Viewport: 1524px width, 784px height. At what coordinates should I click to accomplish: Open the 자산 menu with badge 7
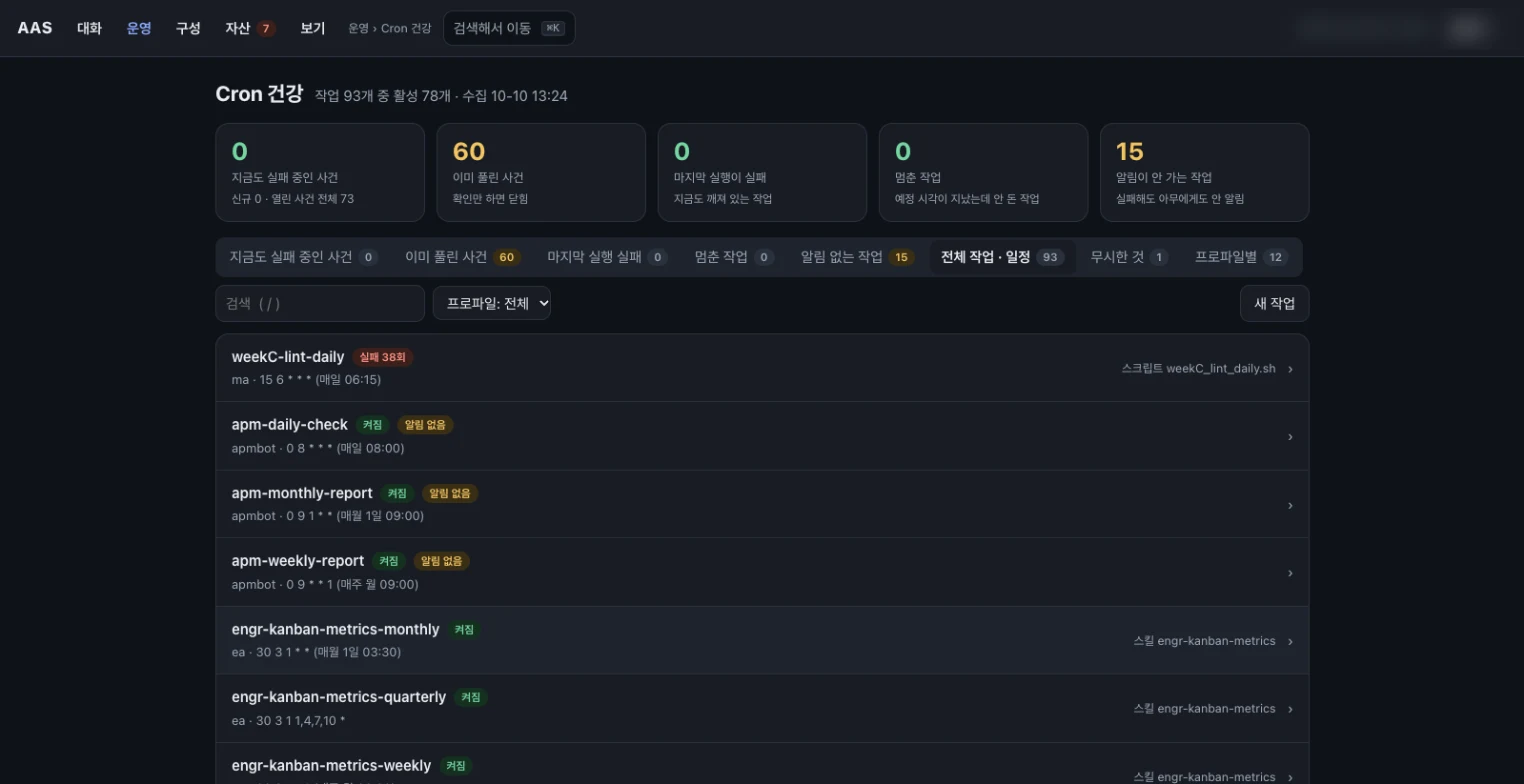pos(250,28)
